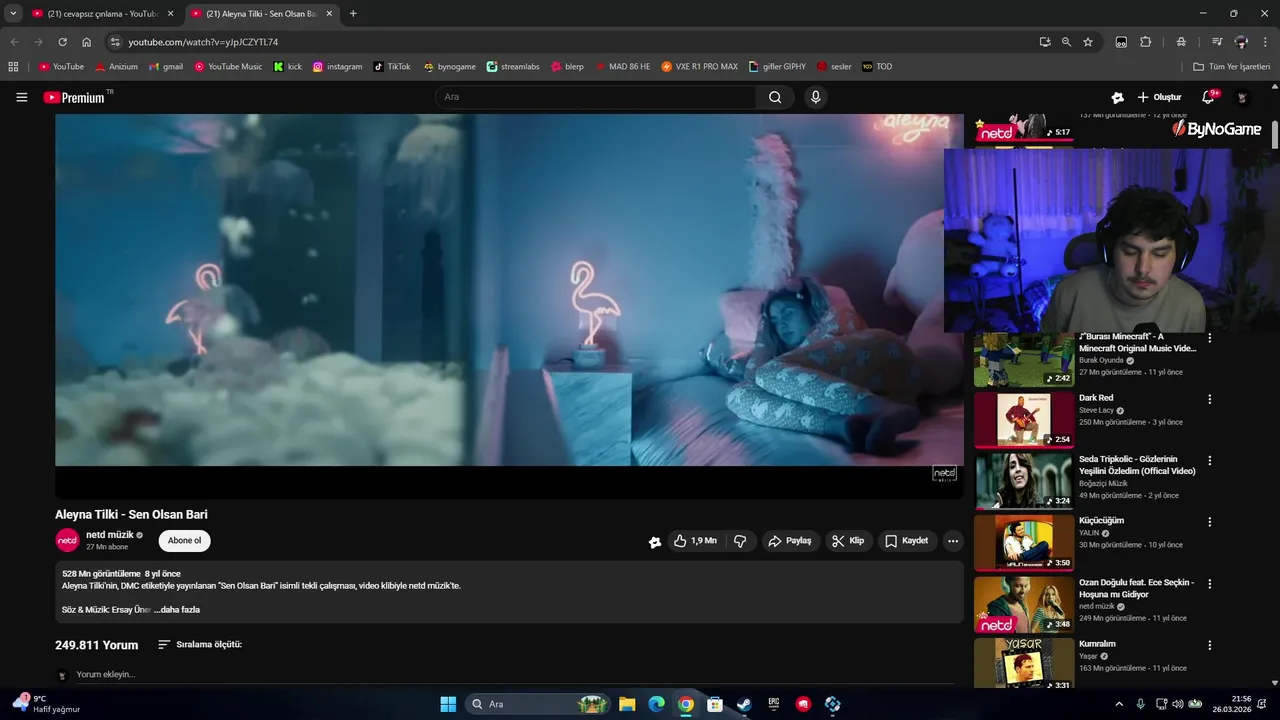Open the Chrome extensions puzzle icon
This screenshot has height=720, width=1280.
coord(1146,42)
